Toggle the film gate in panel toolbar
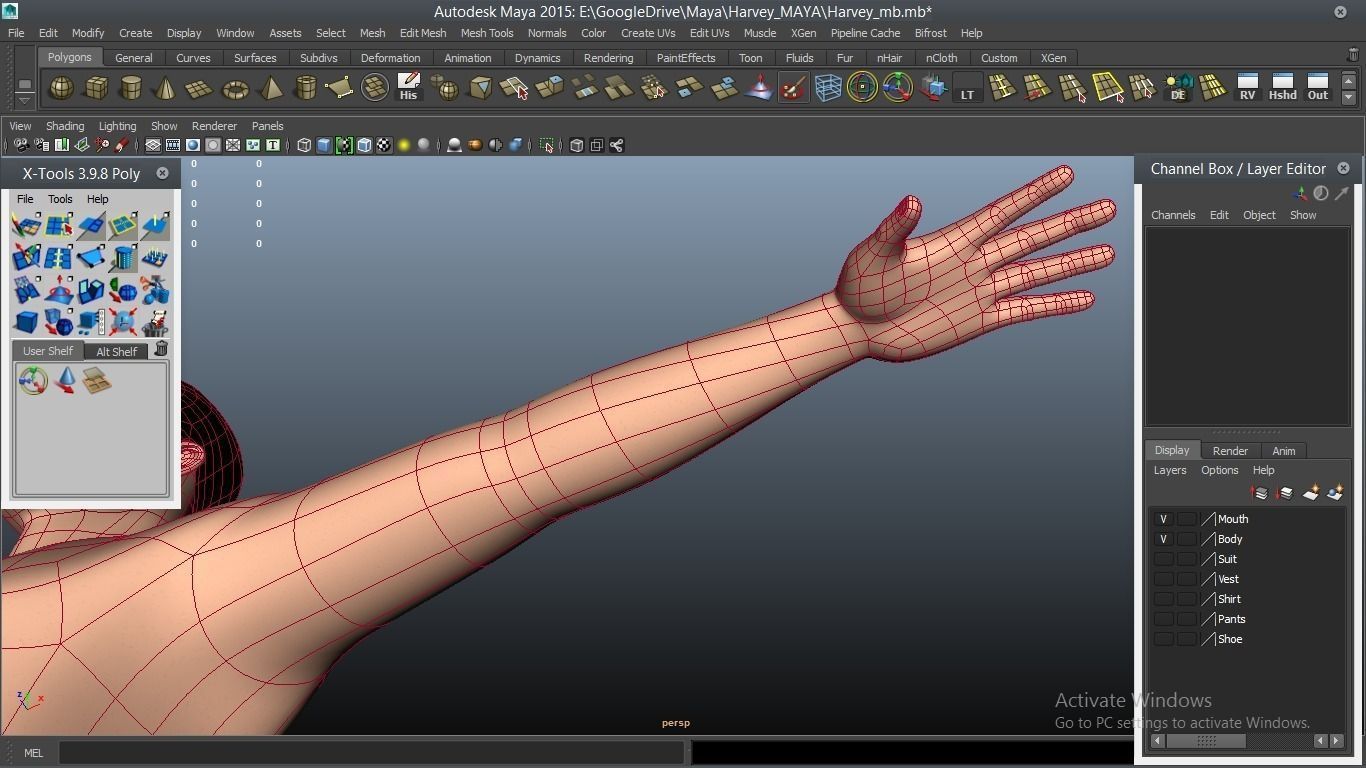 (173, 145)
